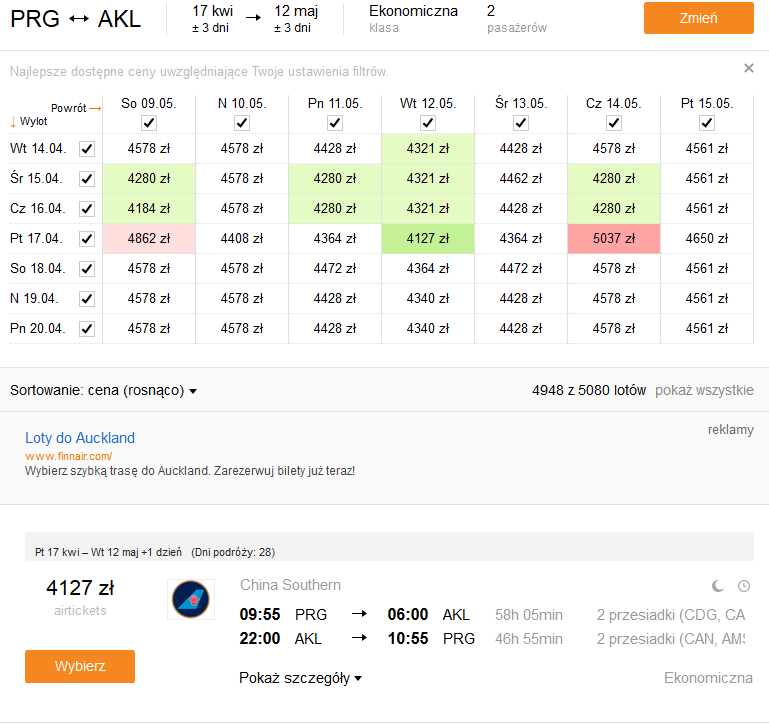
Task: Select 4280 zł cell under Cz 14.05. in Śr 15.04. row
Action: (x=614, y=179)
